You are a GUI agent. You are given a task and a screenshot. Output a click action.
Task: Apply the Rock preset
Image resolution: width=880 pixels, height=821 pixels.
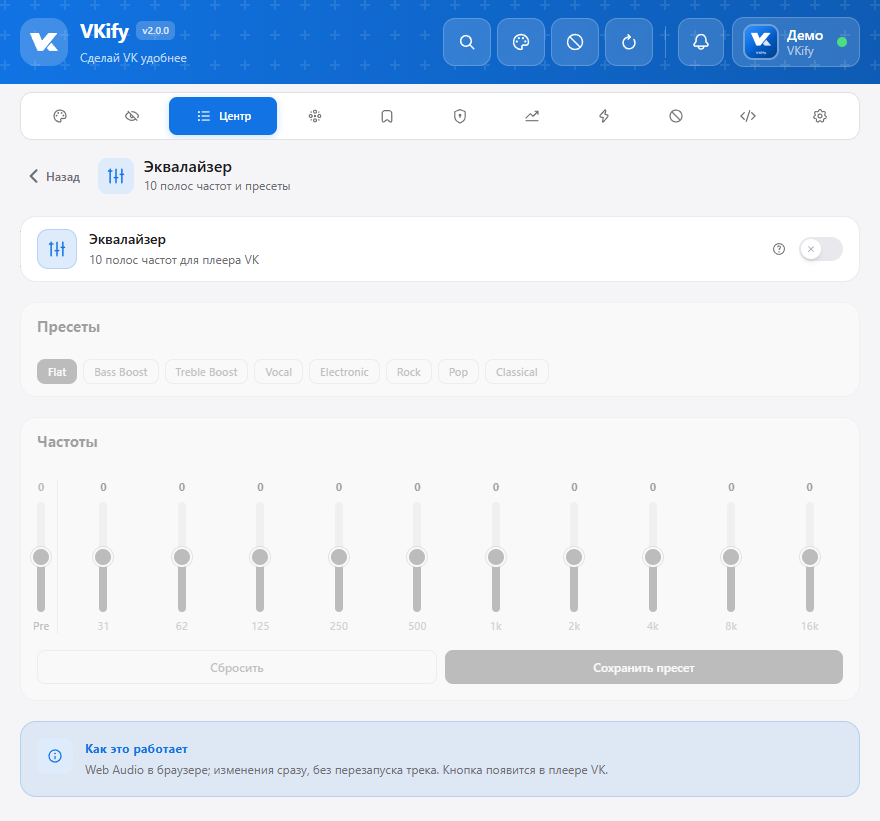coord(409,372)
